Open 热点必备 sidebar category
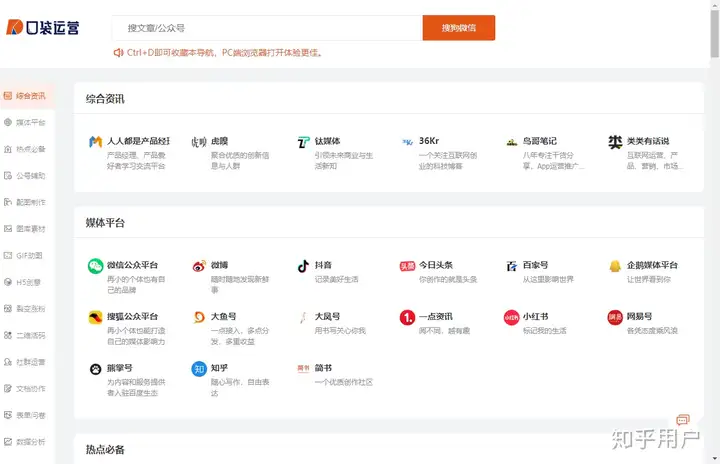Screen dimensions: 720x464 point(27,149)
